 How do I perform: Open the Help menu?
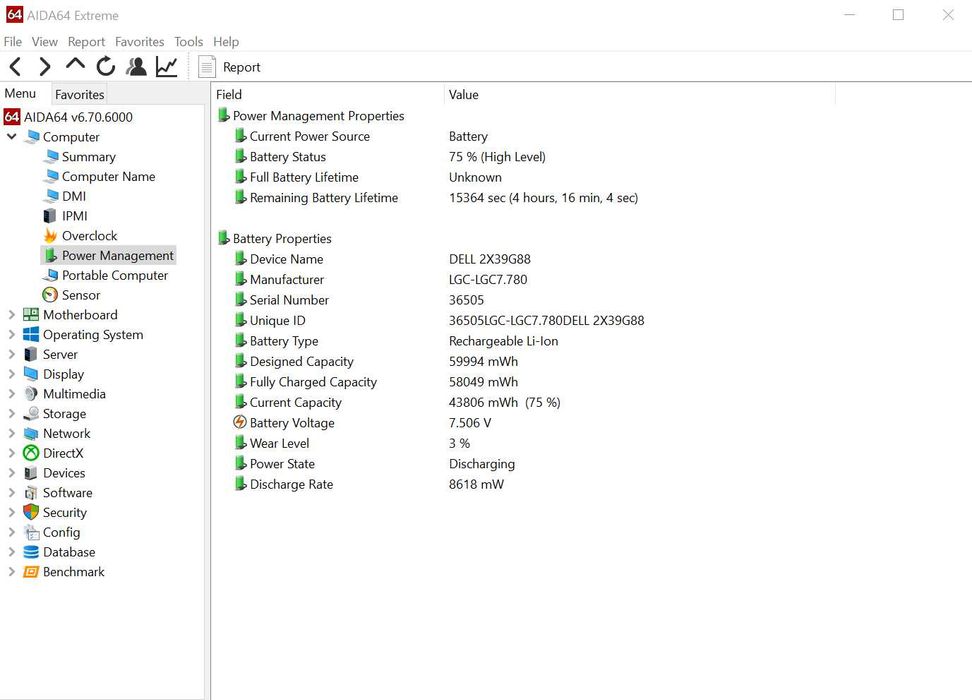(x=226, y=42)
